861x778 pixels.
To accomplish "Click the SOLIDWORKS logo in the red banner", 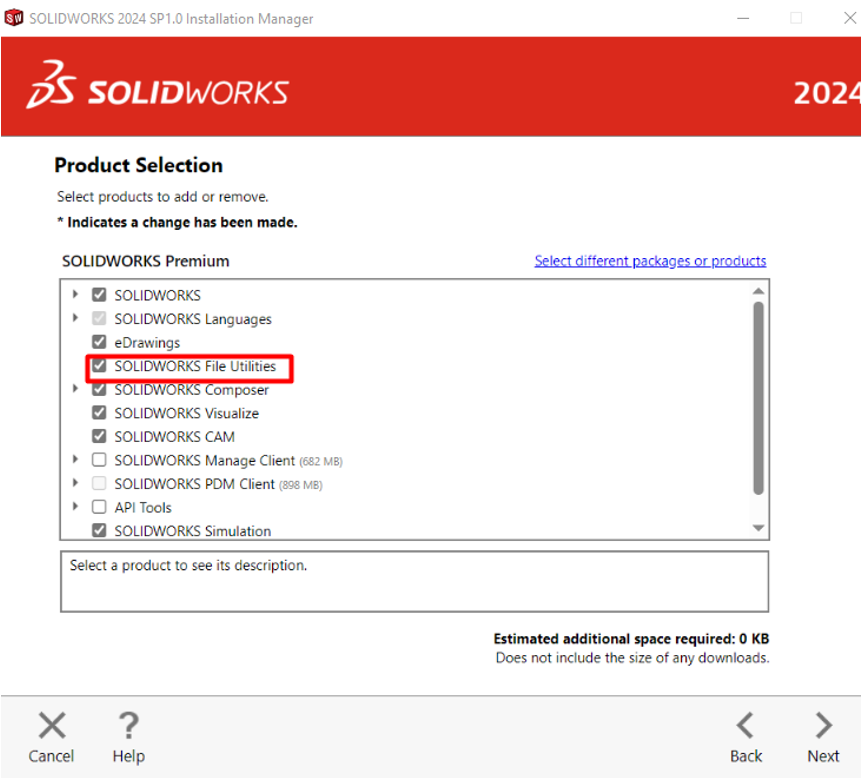I will tap(158, 85).
